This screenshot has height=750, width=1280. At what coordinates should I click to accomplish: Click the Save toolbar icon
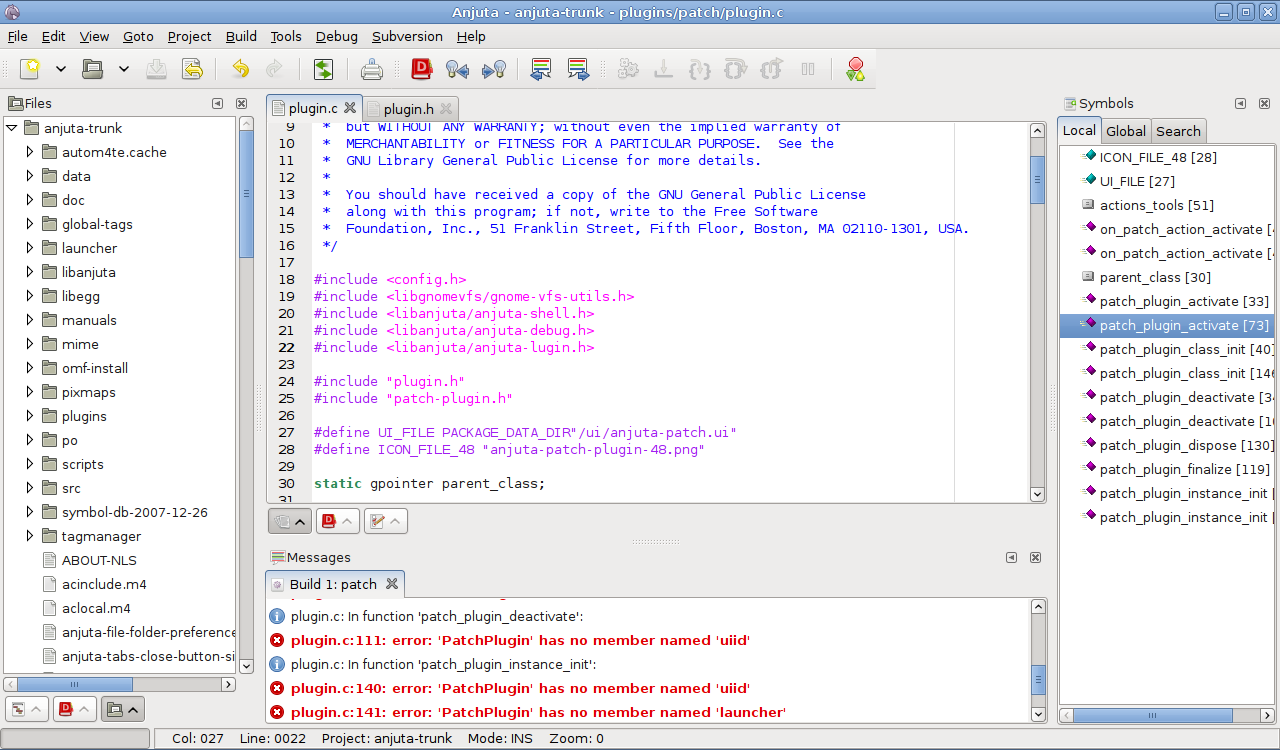156,68
